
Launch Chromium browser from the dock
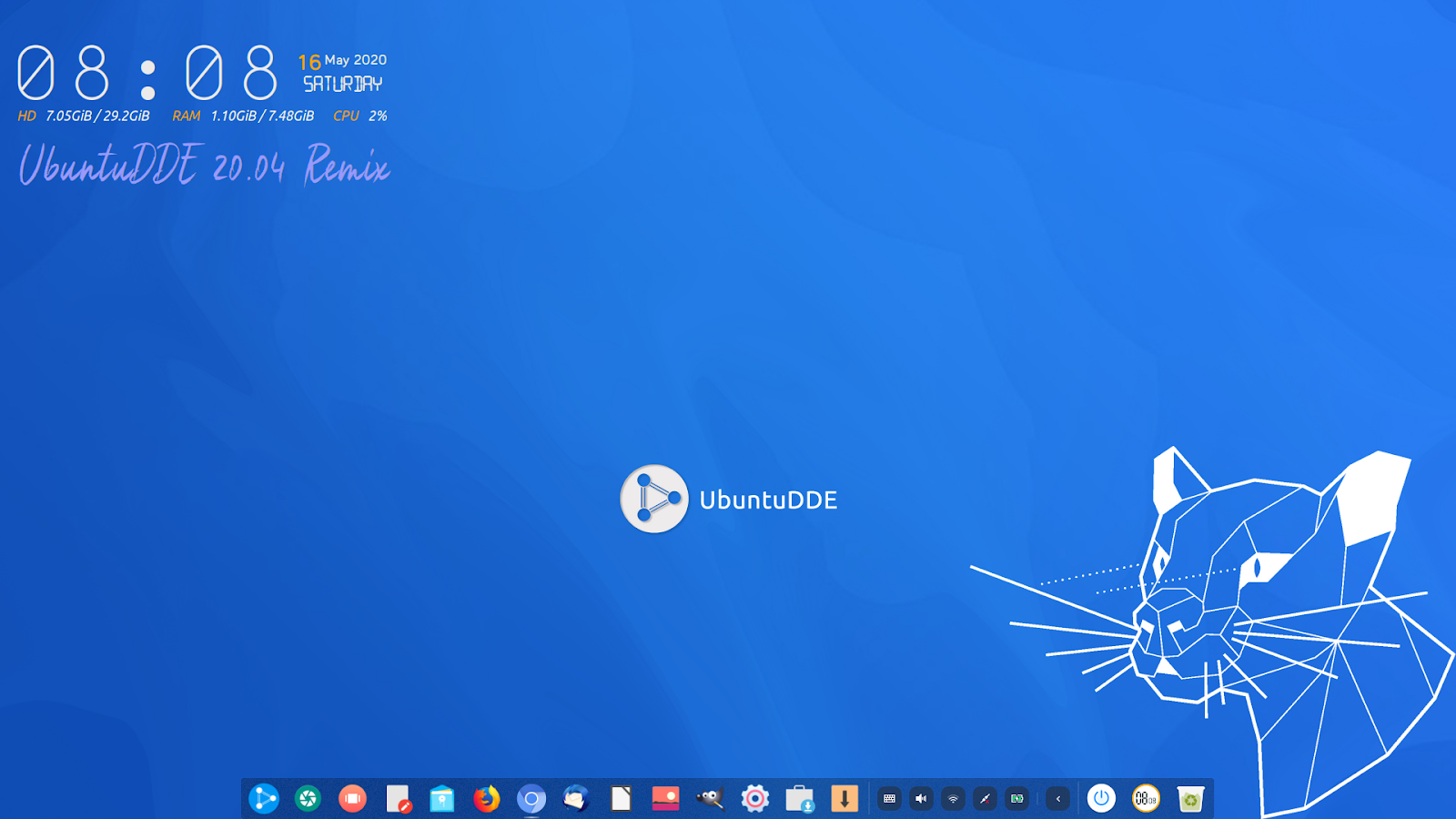tap(531, 799)
